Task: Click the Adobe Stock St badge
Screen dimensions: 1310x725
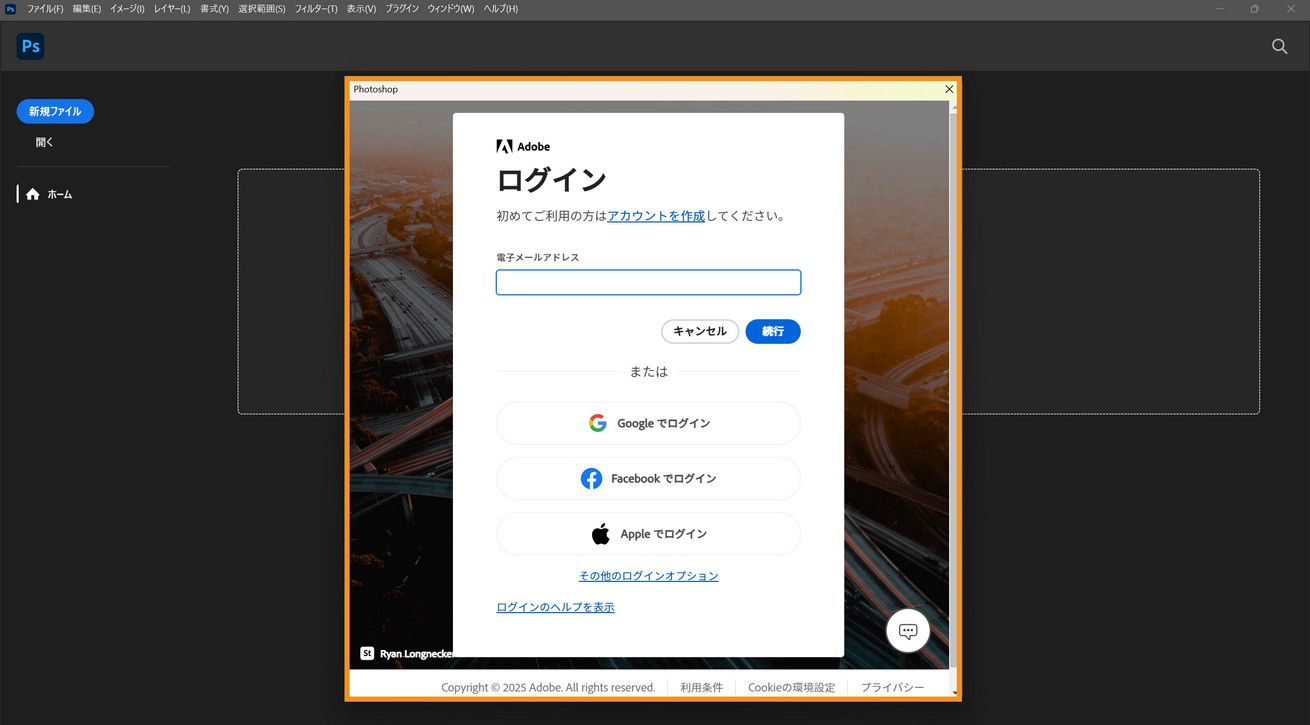Action: tap(367, 653)
